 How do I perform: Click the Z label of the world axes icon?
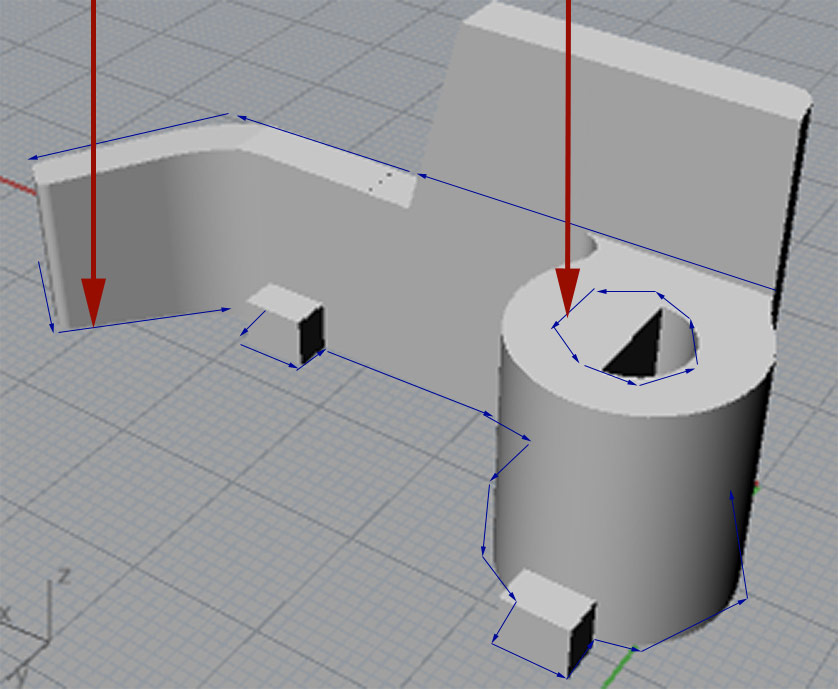click(x=65, y=576)
